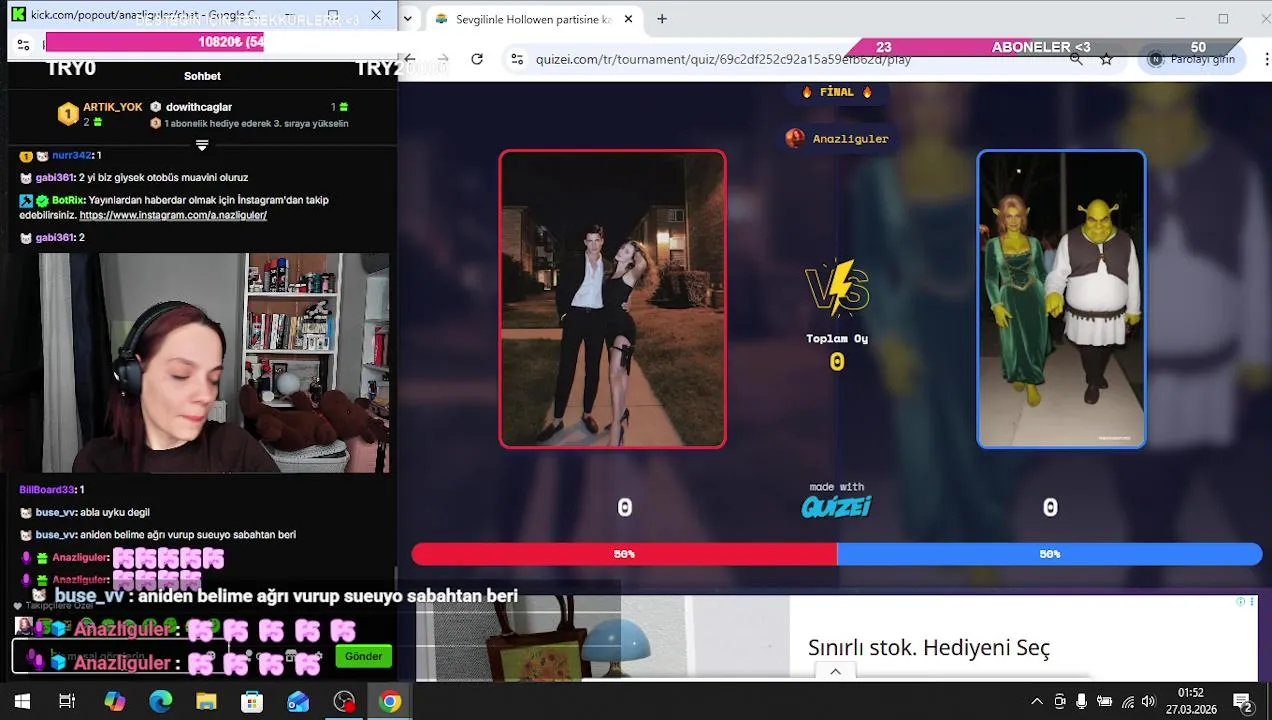Click the FİNAL round label

click(837, 92)
